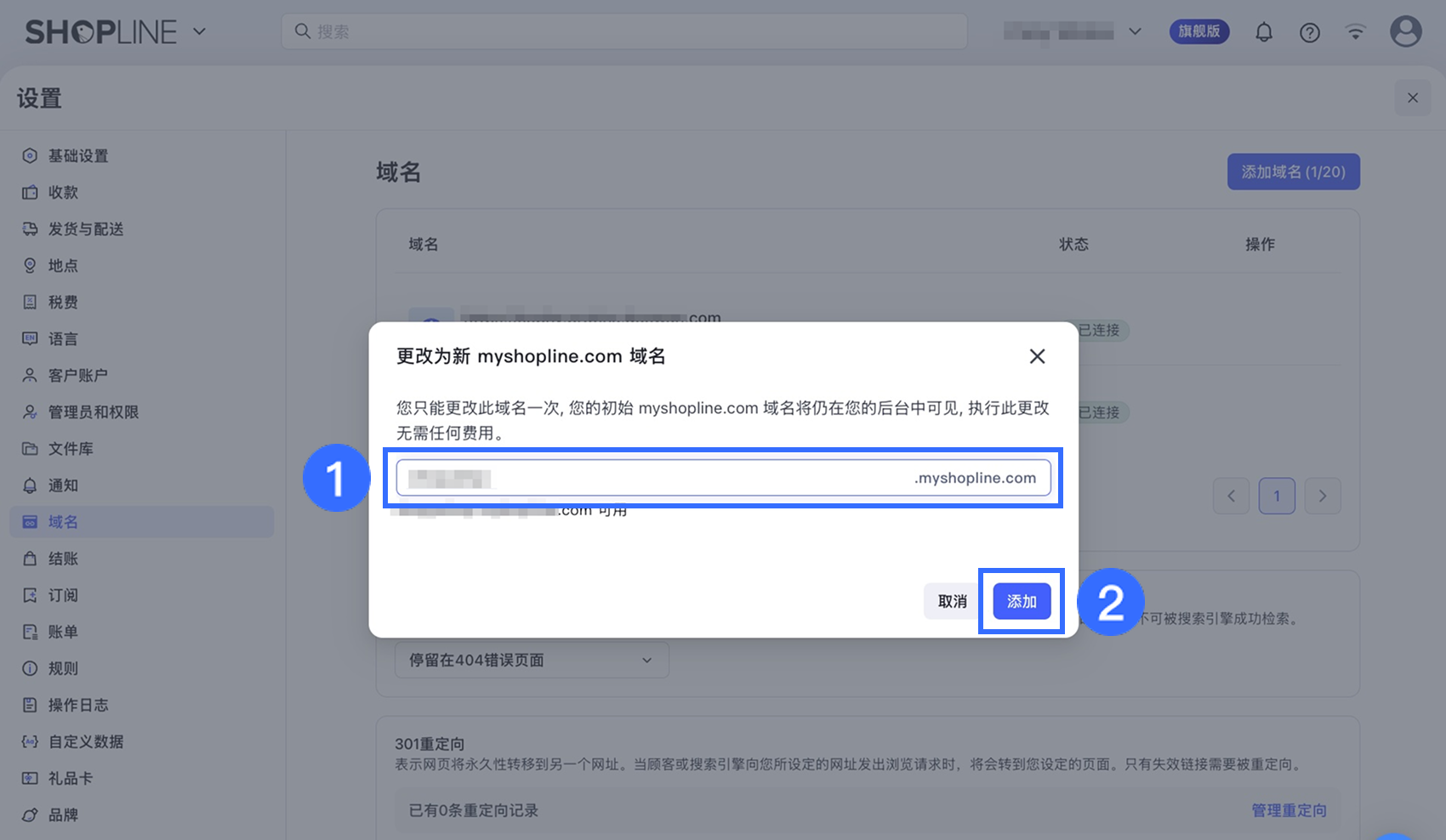The image size is (1446, 840).
Task: Open 发货与配送 shipping settings
Action: click(86, 229)
